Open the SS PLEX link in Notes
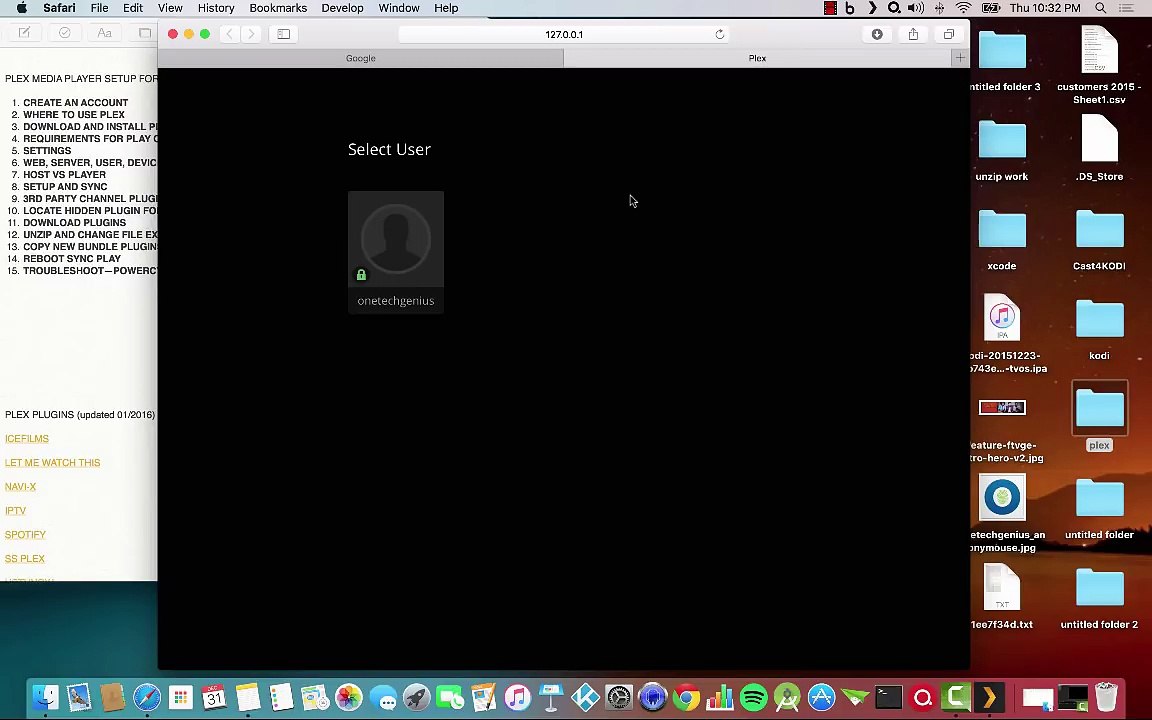 click(24, 558)
